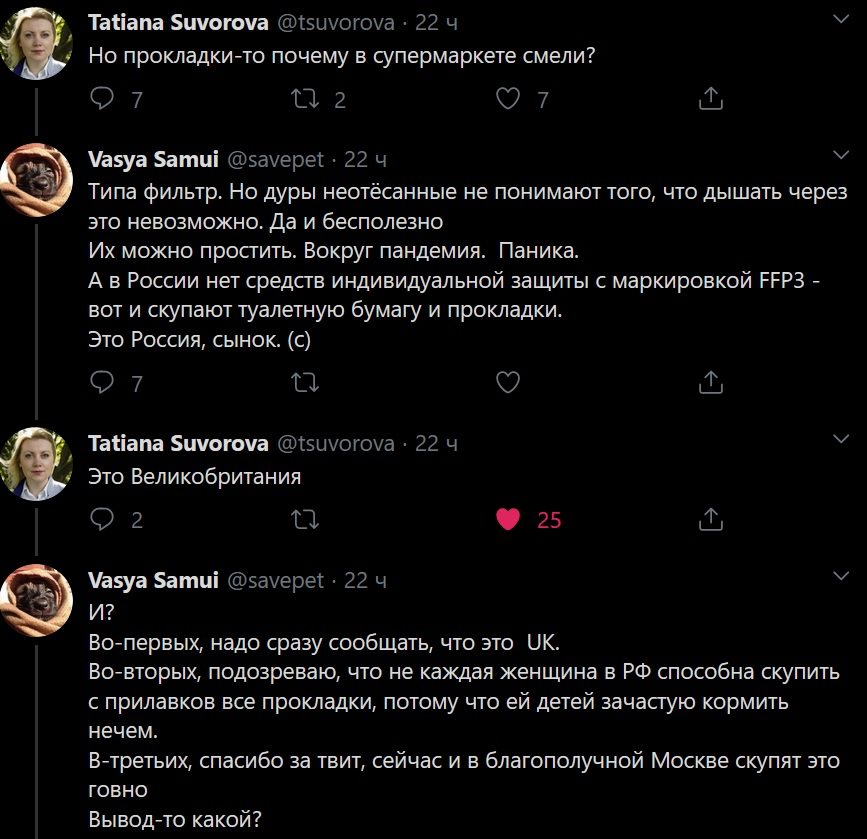
Task: Reply to Vasya's tweet about FFP3 masks
Action: [x=102, y=382]
